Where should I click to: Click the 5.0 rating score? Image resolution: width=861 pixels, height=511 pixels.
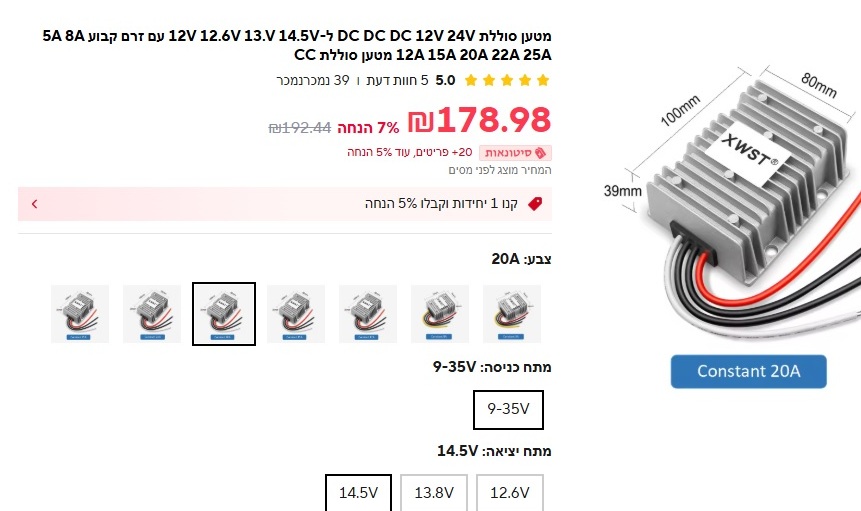click(445, 81)
